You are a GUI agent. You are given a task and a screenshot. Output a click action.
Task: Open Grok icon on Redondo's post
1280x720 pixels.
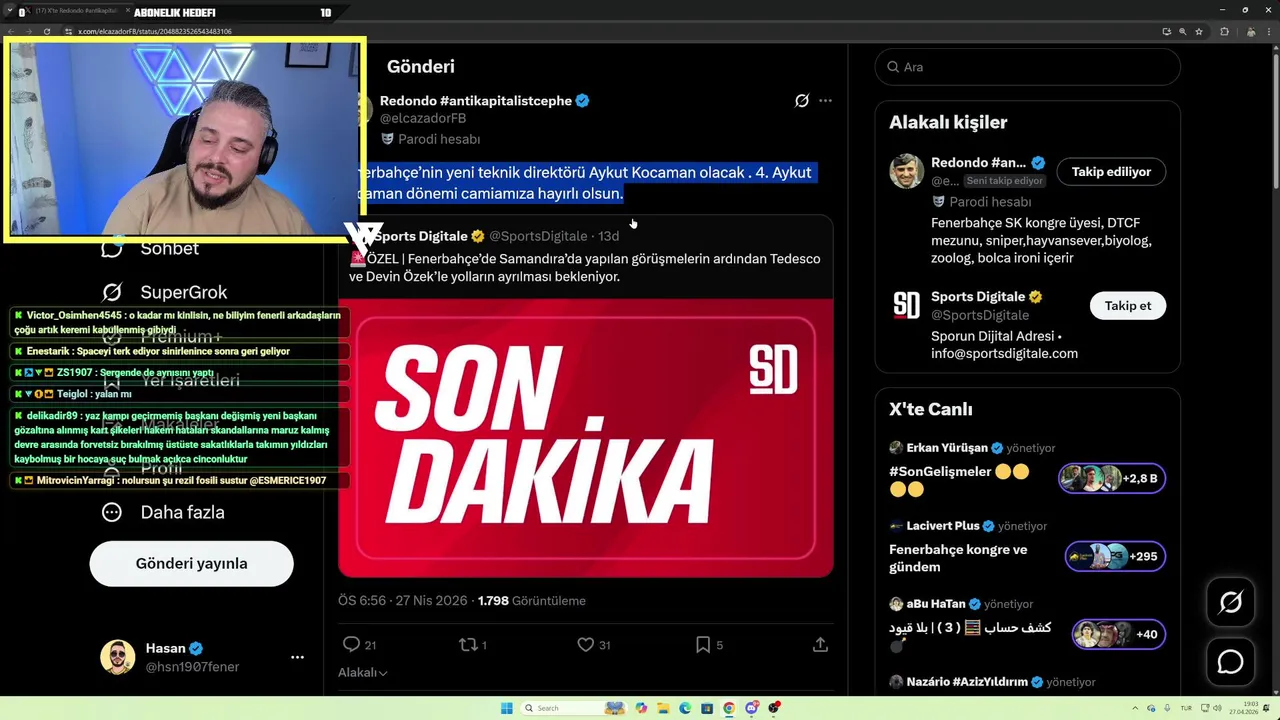click(x=801, y=101)
